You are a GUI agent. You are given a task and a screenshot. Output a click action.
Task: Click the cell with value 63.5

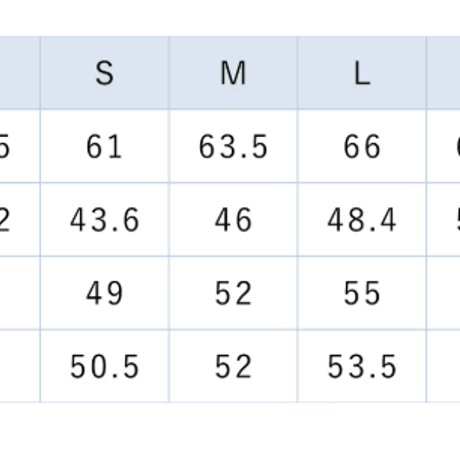pyautogui.click(x=233, y=146)
